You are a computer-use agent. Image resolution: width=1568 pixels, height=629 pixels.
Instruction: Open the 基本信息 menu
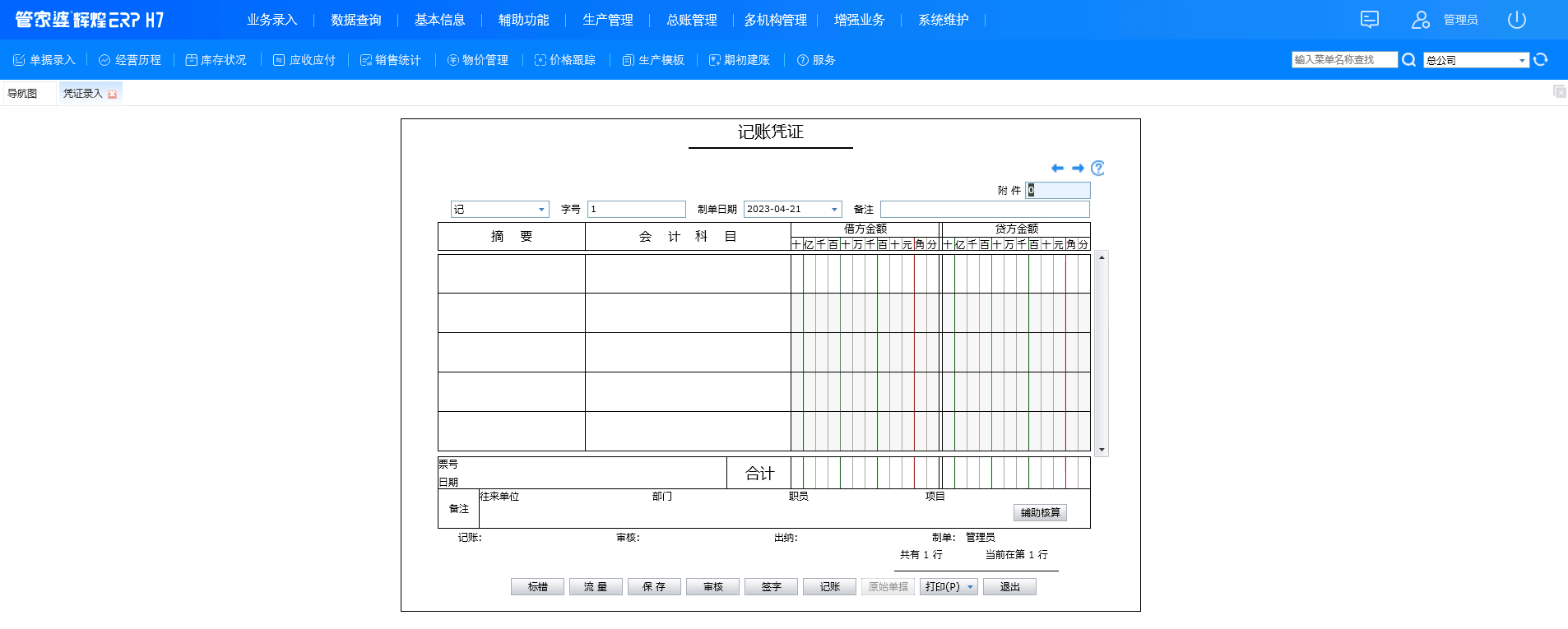(x=440, y=20)
